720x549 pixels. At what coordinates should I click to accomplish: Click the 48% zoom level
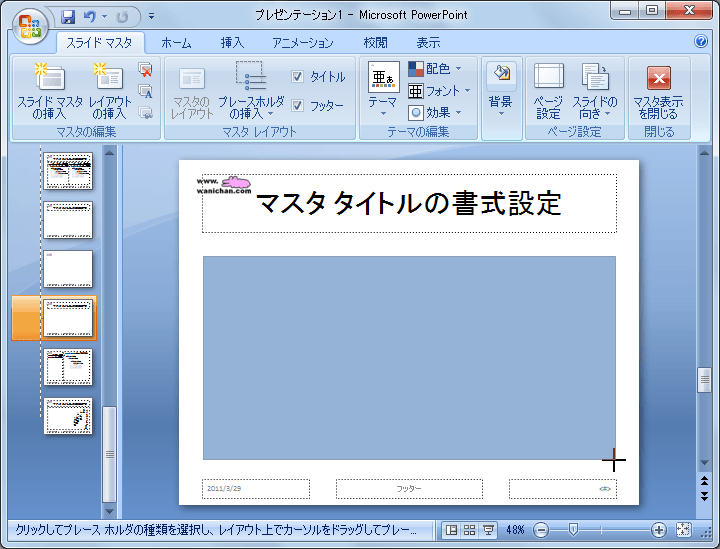tap(515, 530)
